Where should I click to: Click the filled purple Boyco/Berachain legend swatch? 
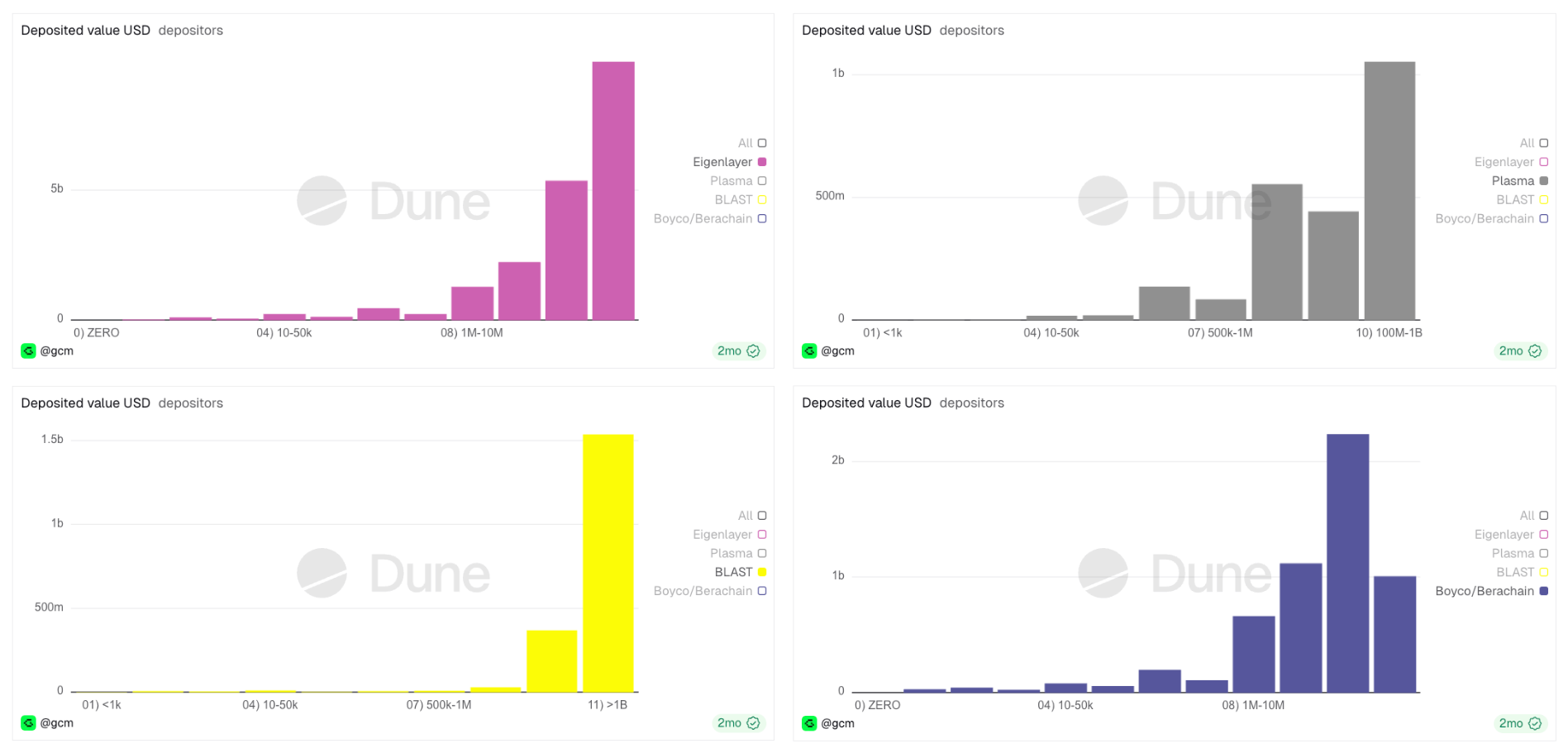click(1543, 591)
